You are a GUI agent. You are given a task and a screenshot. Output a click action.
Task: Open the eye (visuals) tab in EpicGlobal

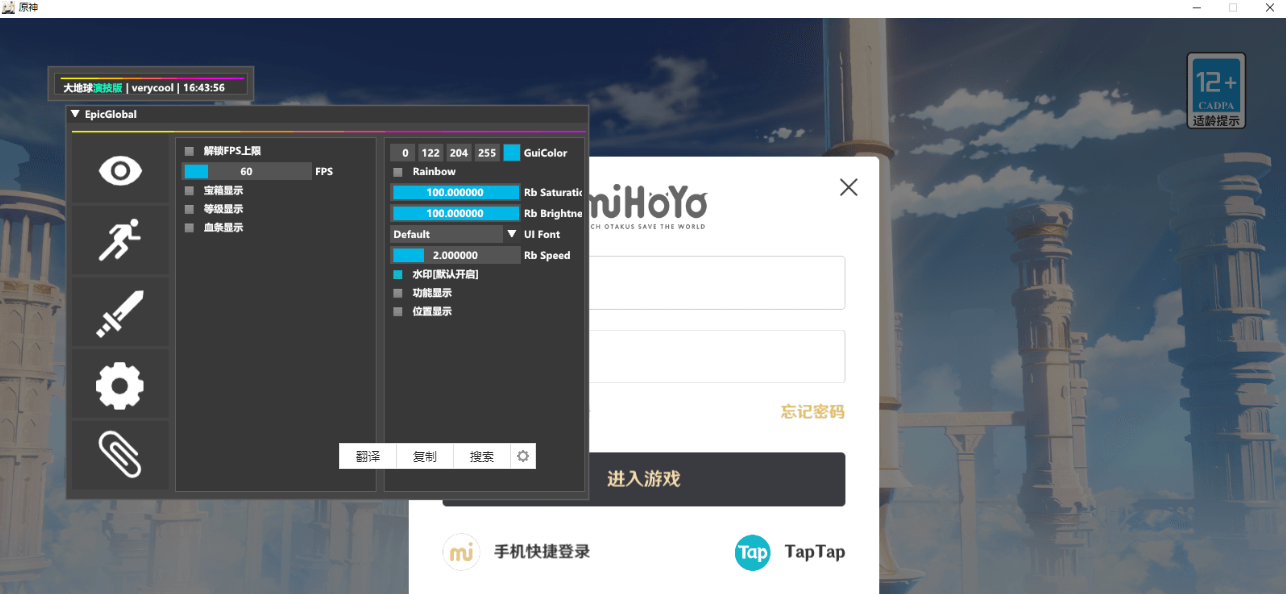click(120, 171)
